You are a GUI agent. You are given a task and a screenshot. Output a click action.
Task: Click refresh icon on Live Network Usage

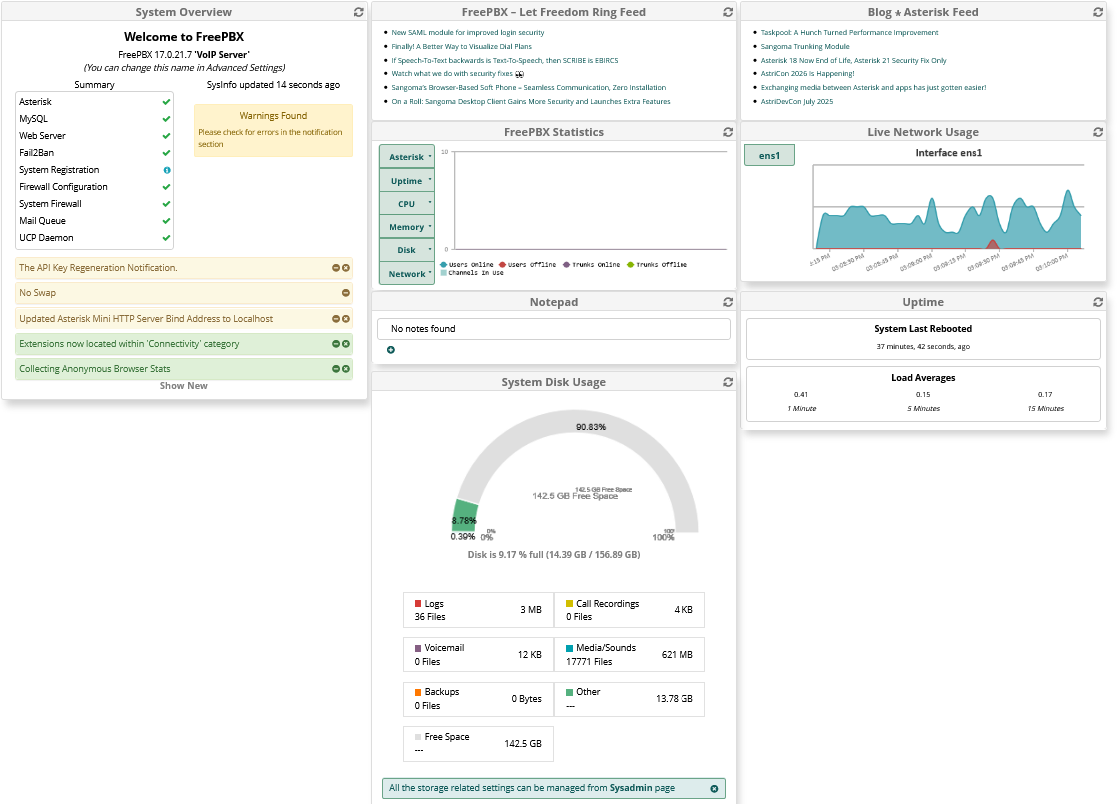click(1098, 132)
